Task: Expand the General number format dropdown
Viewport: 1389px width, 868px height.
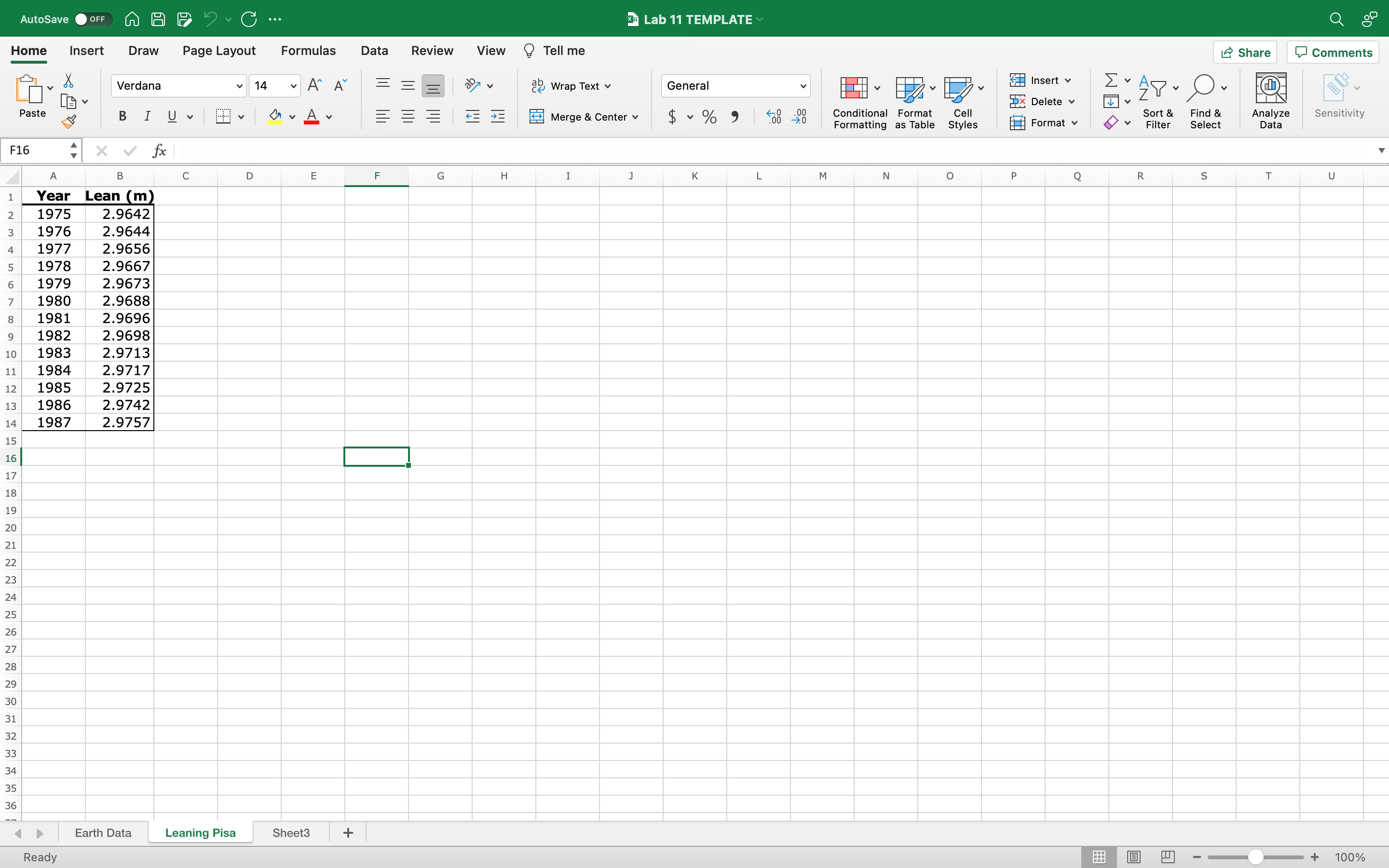Action: click(803, 86)
